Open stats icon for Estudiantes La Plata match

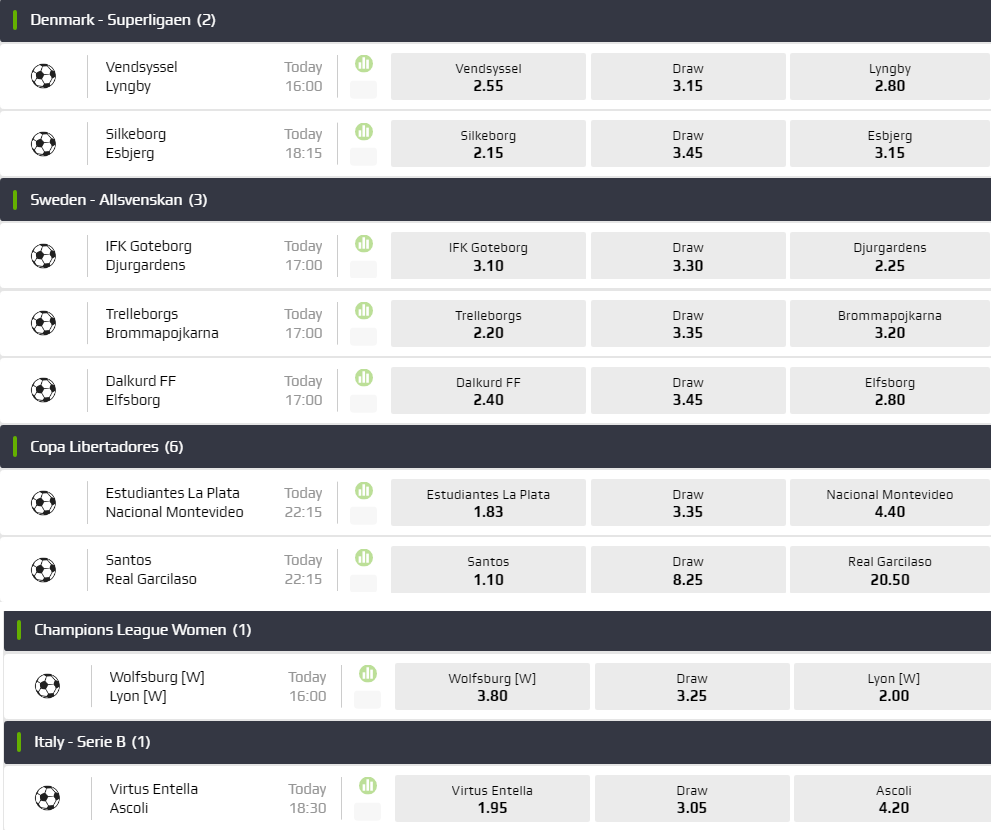(x=364, y=490)
